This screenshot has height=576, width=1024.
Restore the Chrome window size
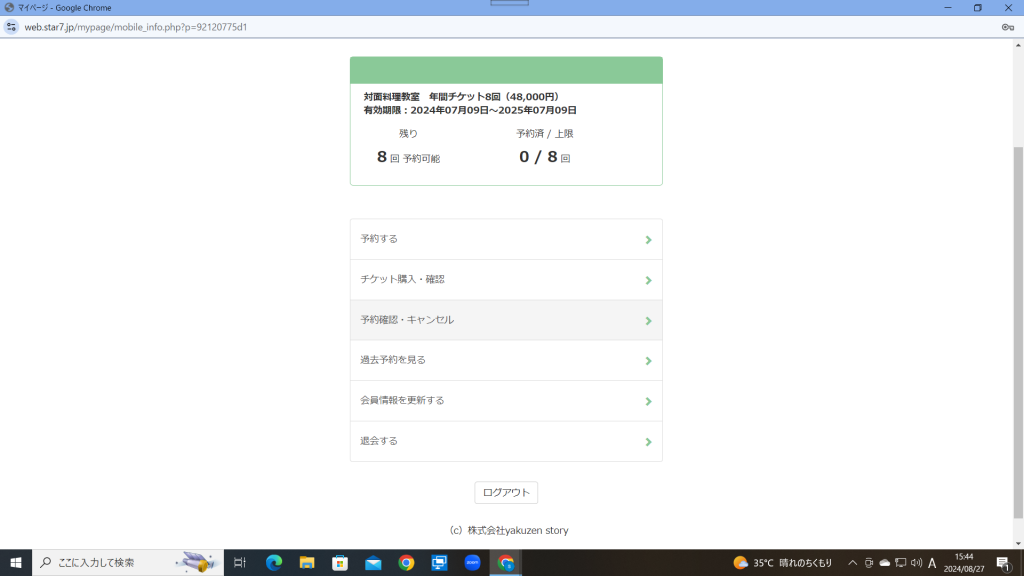coord(978,8)
